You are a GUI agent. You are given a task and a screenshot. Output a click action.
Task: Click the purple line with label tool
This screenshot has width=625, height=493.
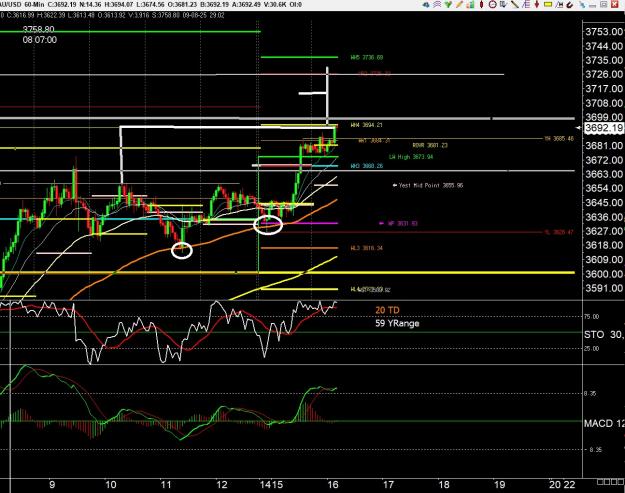[559, 5]
